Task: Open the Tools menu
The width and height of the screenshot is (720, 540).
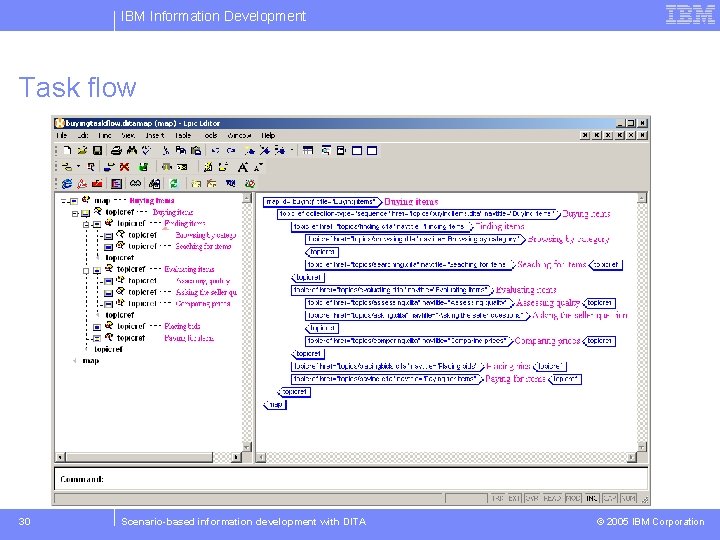Action: click(210, 135)
